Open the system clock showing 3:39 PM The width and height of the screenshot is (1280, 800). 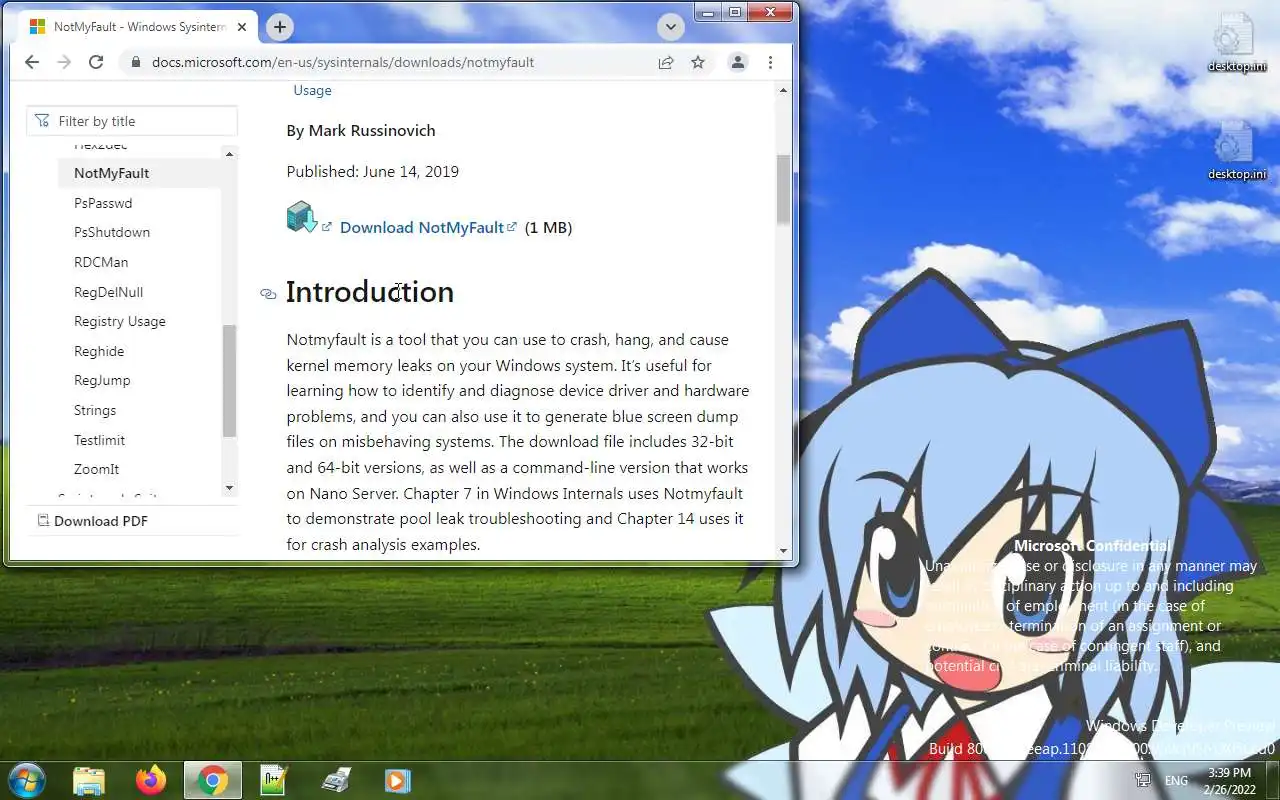tap(1229, 780)
